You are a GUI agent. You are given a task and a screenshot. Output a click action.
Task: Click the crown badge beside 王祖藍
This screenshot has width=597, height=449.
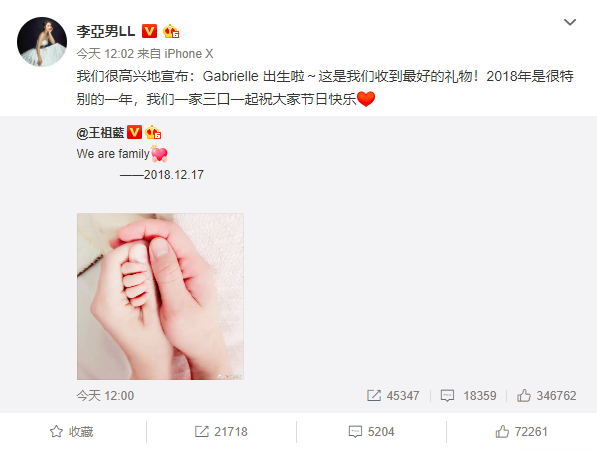coord(153,132)
